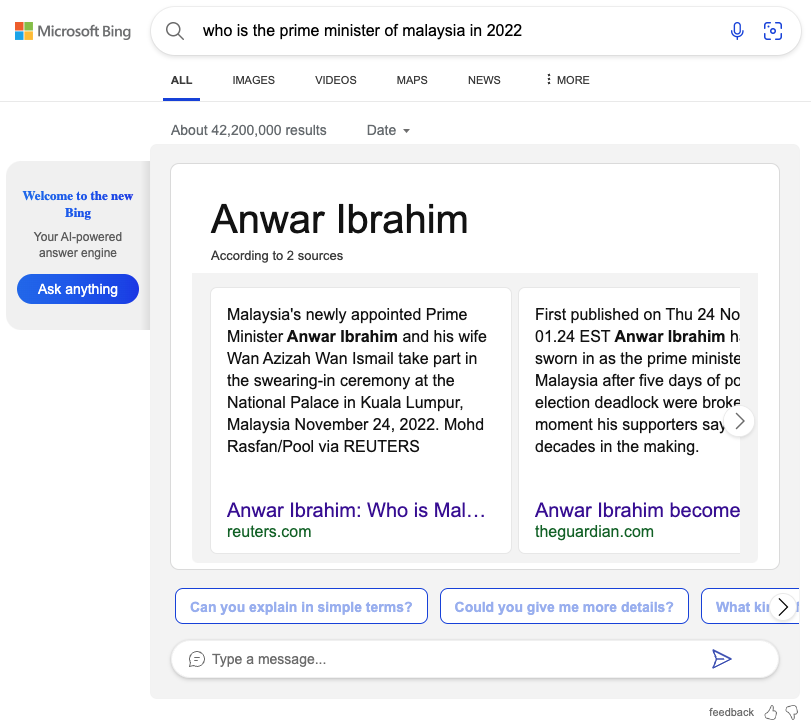811x727 pixels.
Task: Click the magnifying glass search icon
Action: pos(175,31)
